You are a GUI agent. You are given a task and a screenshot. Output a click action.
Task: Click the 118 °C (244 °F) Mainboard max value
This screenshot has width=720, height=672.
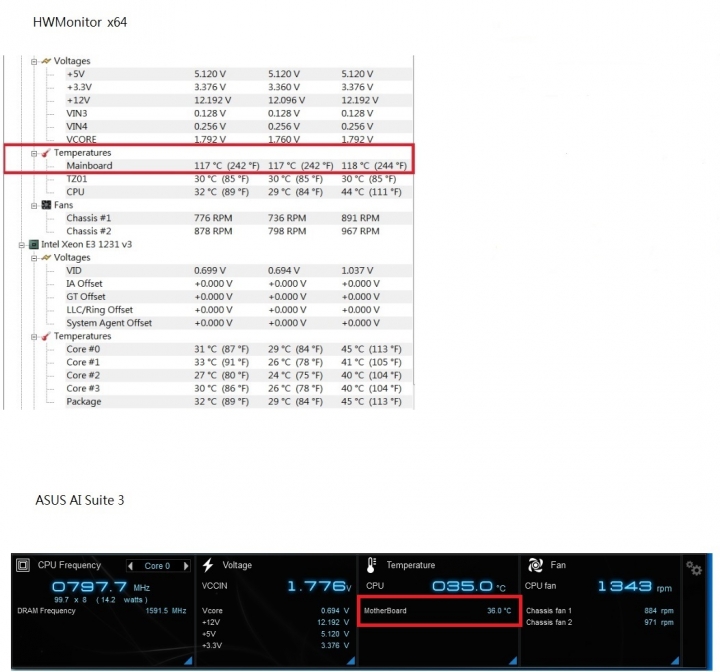tap(374, 166)
